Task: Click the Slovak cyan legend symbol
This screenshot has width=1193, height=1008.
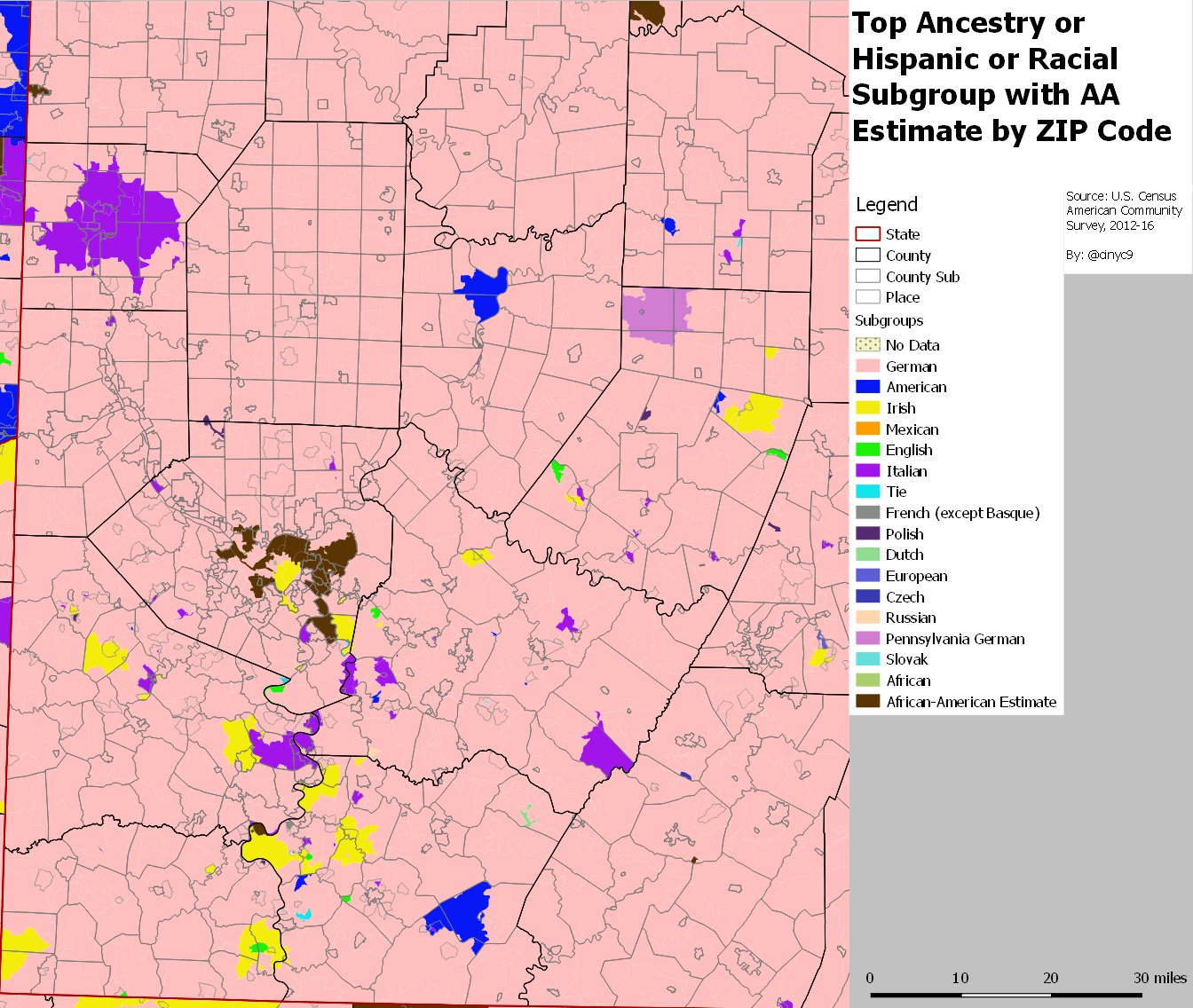Action: (866, 659)
